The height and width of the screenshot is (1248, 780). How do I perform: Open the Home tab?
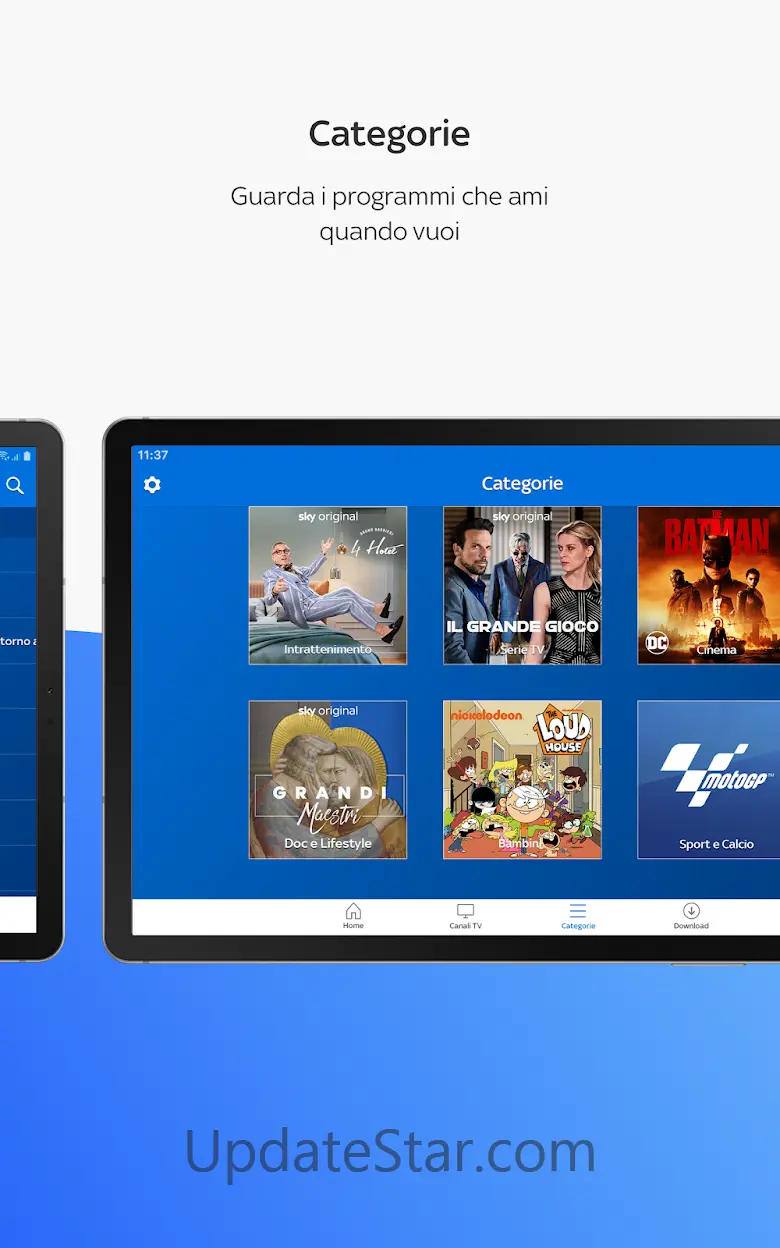(x=353, y=916)
